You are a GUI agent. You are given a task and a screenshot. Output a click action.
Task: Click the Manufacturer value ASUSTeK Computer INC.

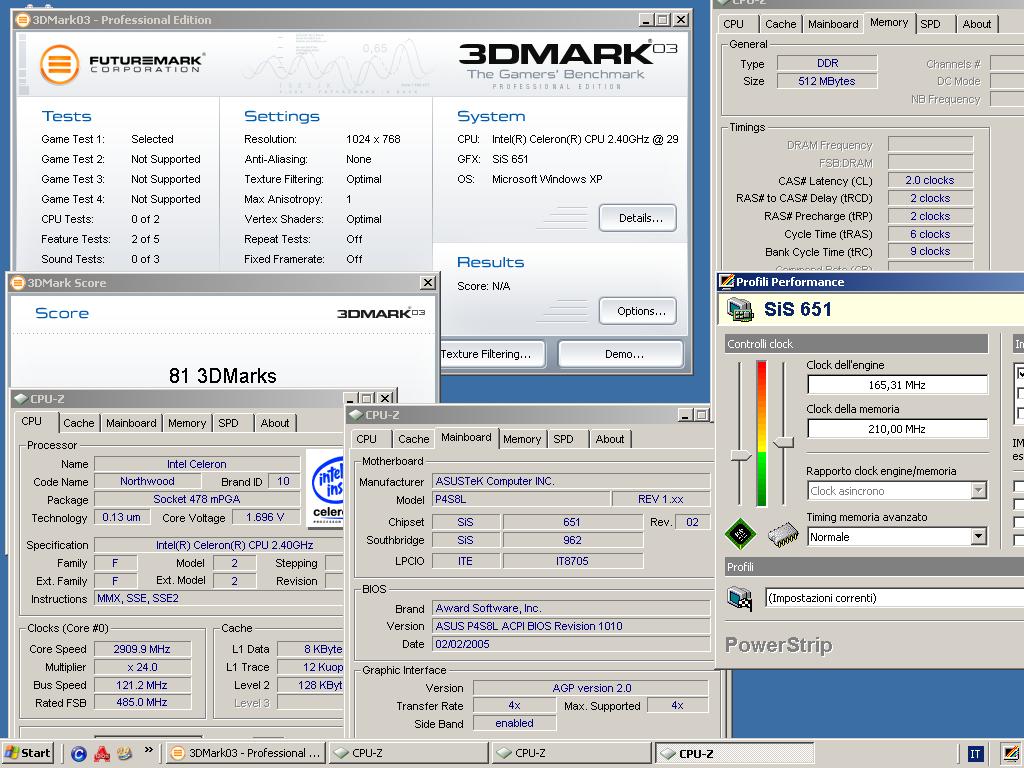(571, 481)
